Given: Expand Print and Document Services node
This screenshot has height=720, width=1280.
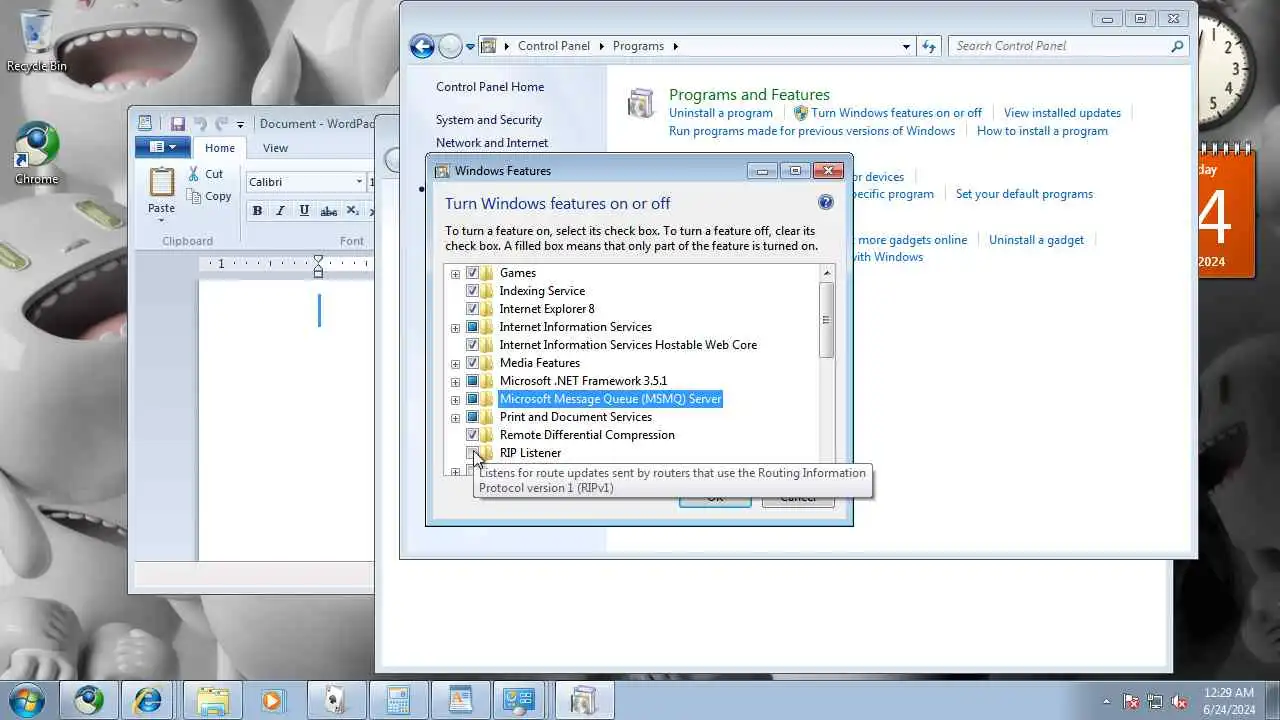Looking at the screenshot, I should click(455, 417).
